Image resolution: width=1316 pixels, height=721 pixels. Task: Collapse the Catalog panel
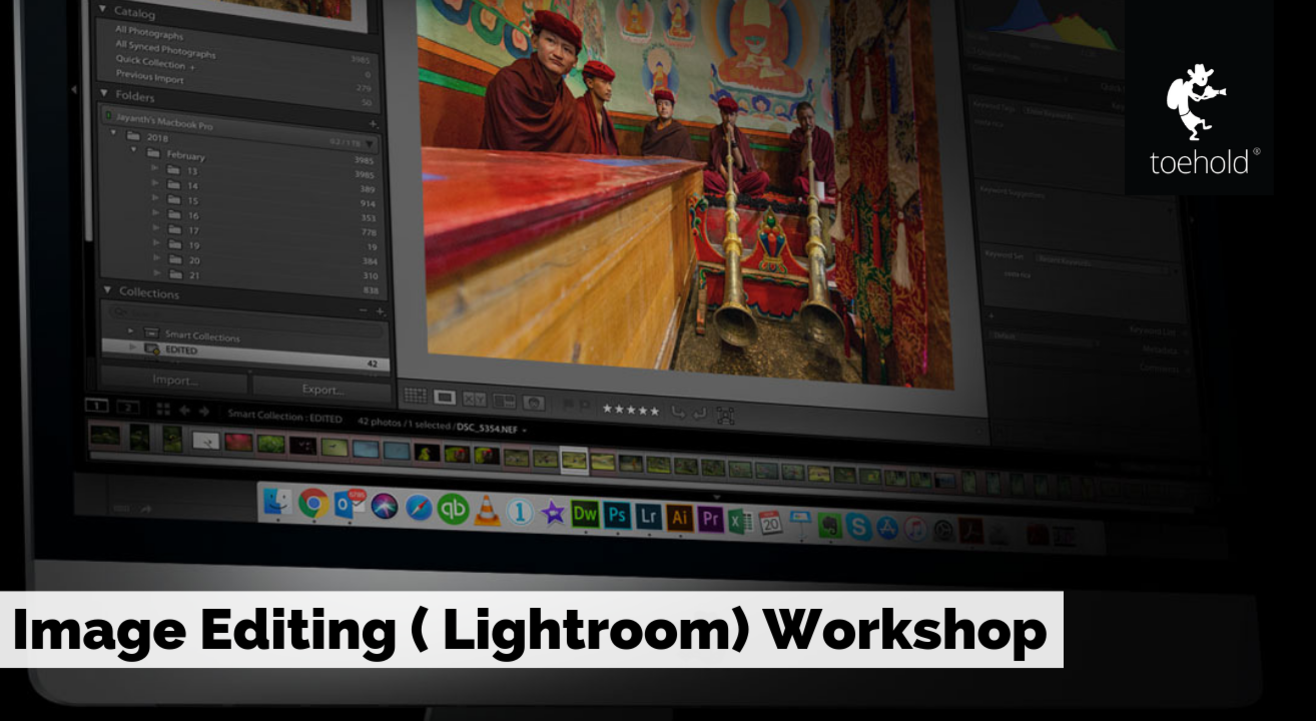tap(104, 10)
